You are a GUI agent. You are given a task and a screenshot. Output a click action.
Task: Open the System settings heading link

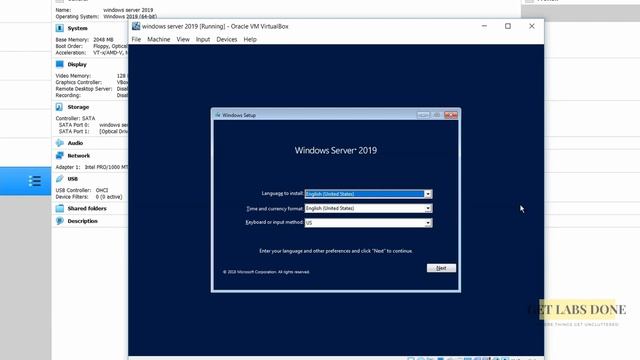(x=78, y=28)
